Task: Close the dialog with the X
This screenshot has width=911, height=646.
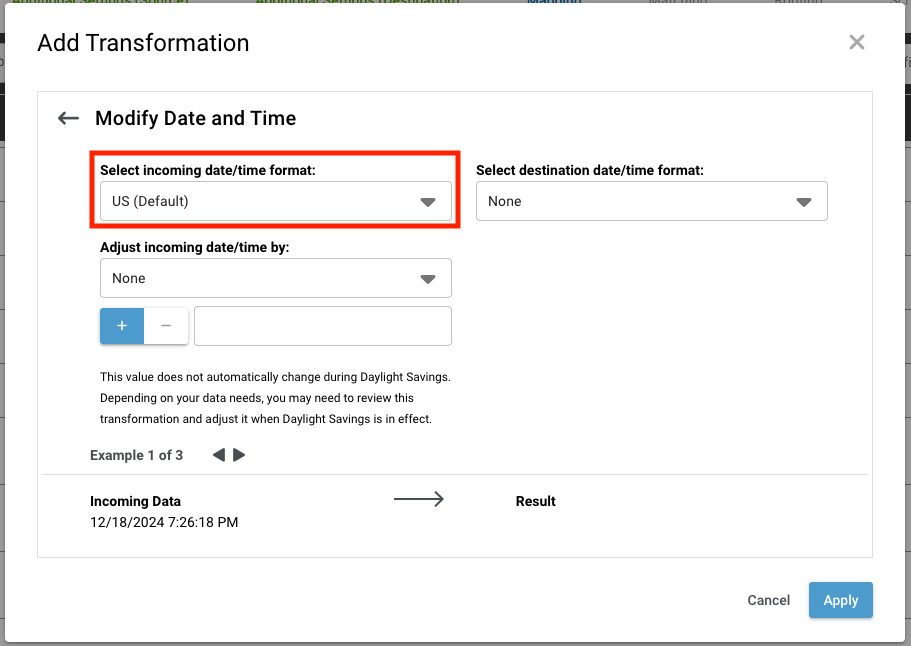Action: click(x=856, y=42)
